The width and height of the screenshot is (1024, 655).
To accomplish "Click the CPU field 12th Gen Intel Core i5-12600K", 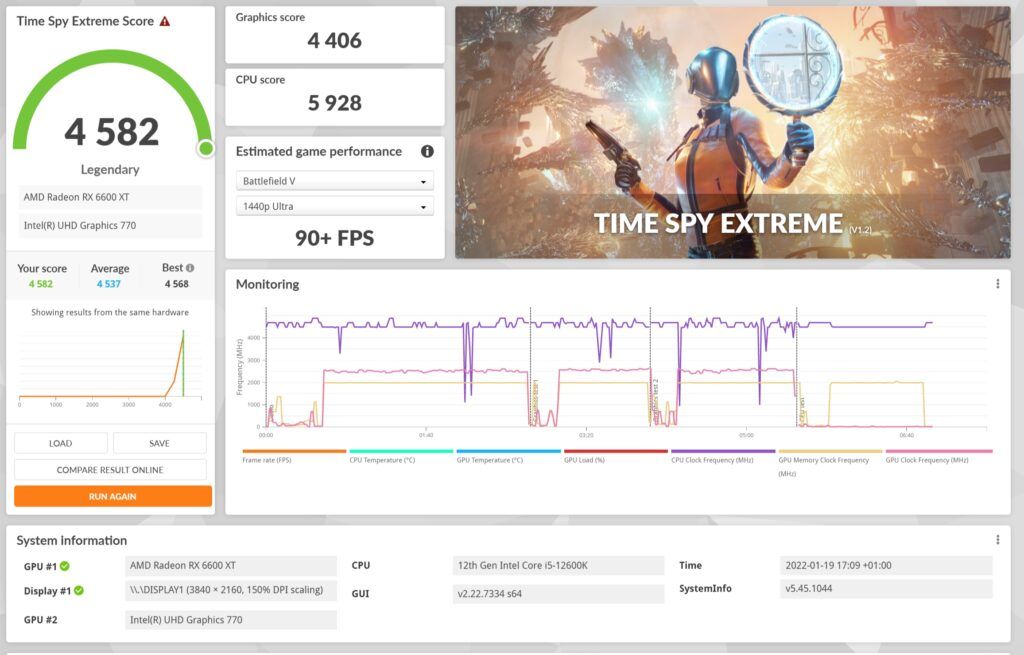I will 558,566.
